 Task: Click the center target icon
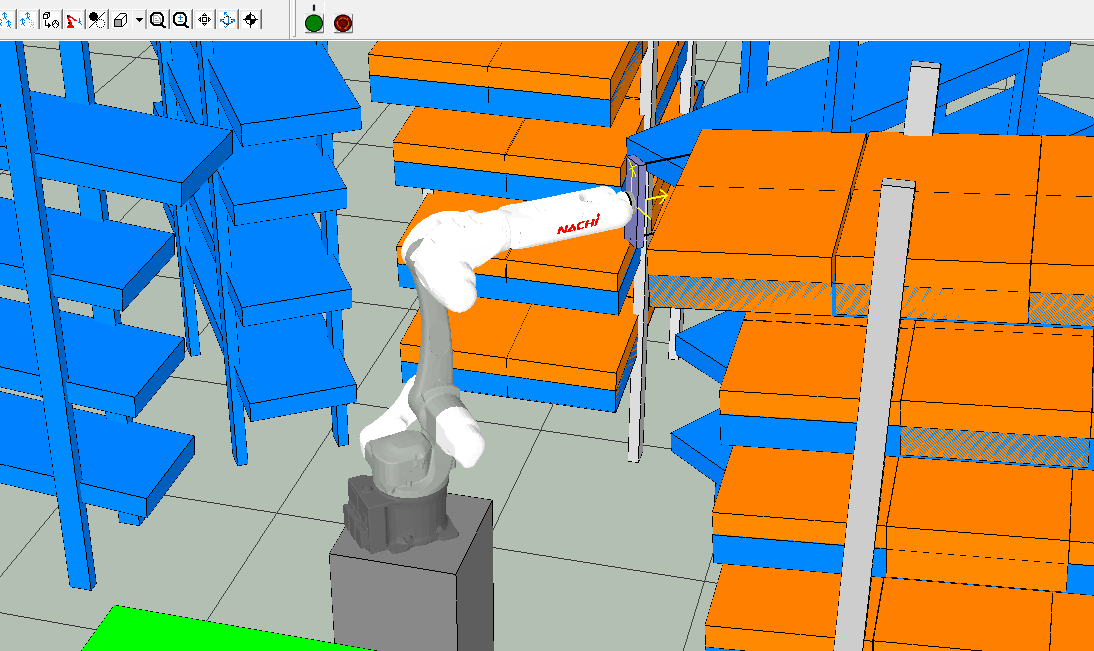(x=251, y=20)
